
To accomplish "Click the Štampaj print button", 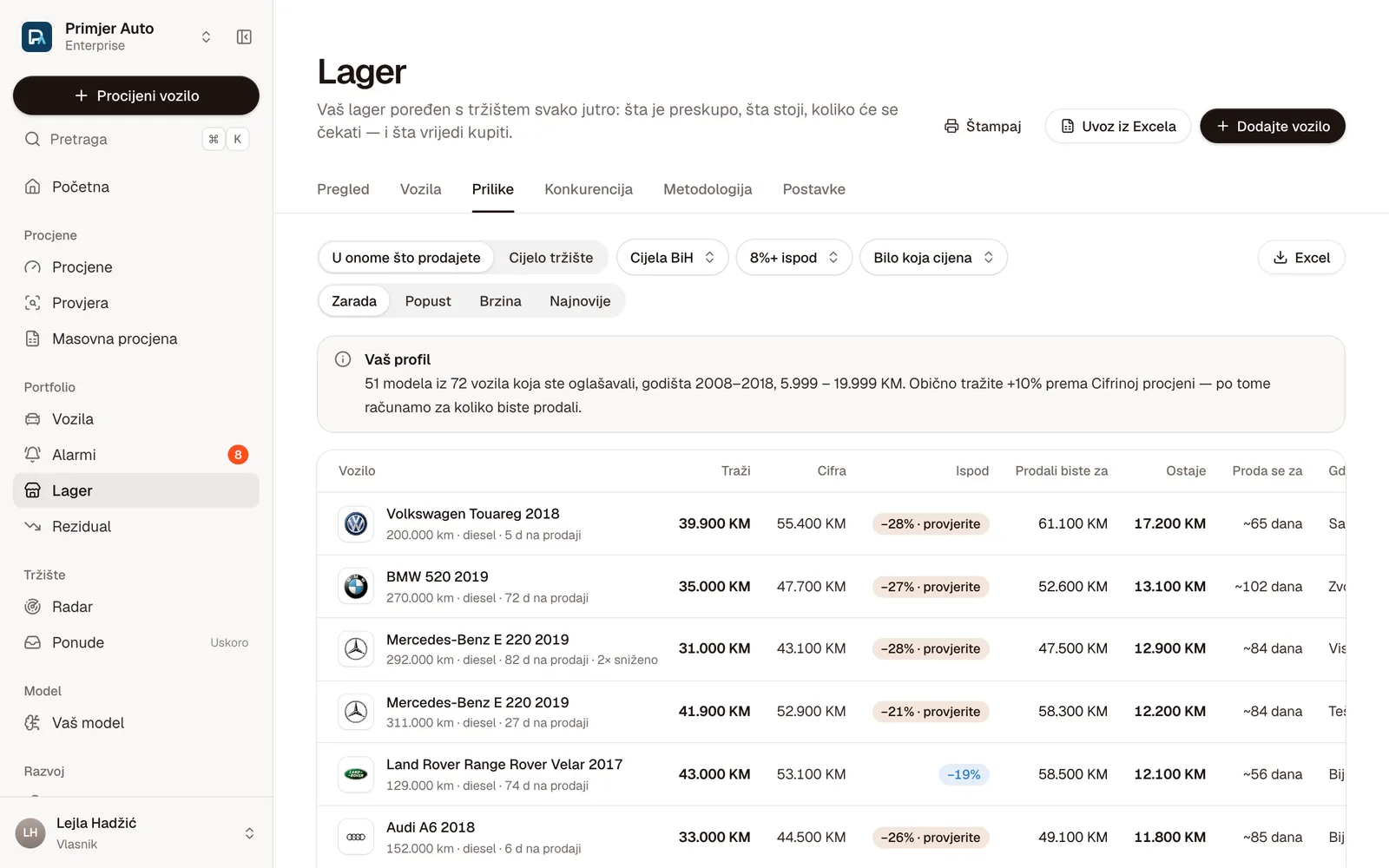I will point(983,126).
